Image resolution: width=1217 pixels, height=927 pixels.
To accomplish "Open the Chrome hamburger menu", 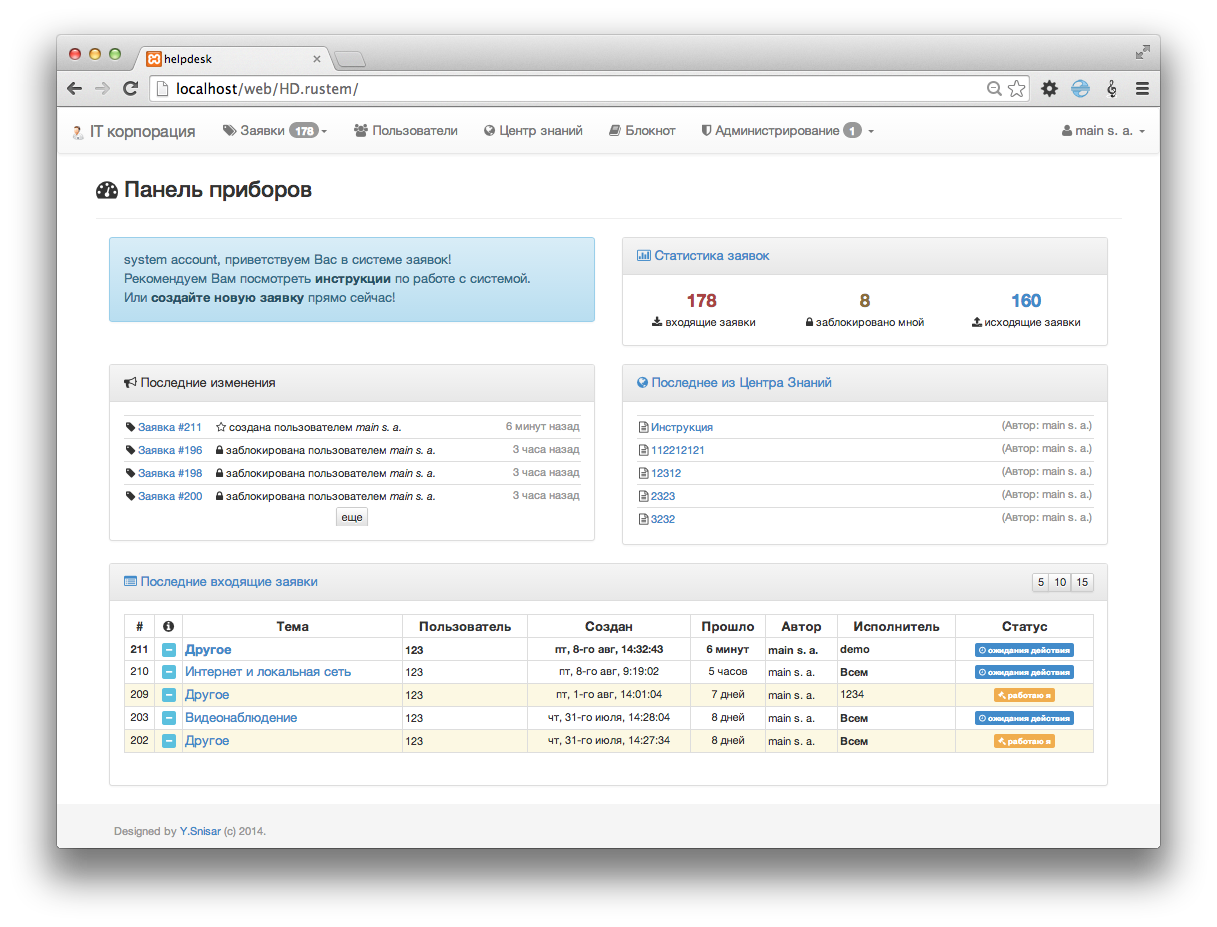I will pos(1142,89).
